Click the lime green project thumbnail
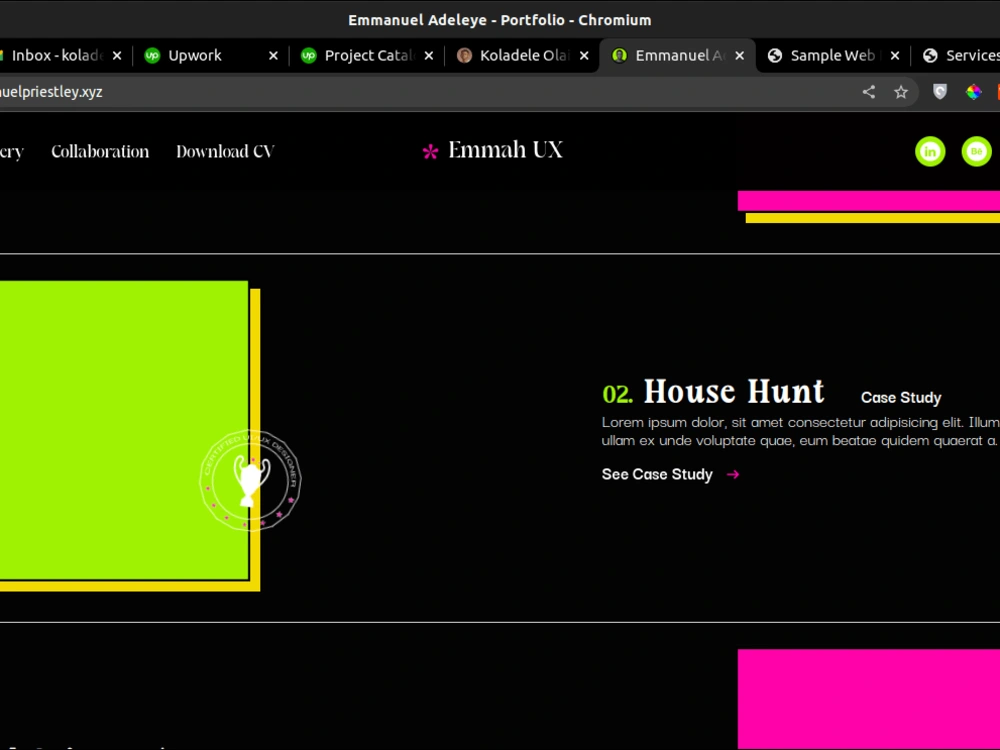The width and height of the screenshot is (1000, 750). pos(124,430)
